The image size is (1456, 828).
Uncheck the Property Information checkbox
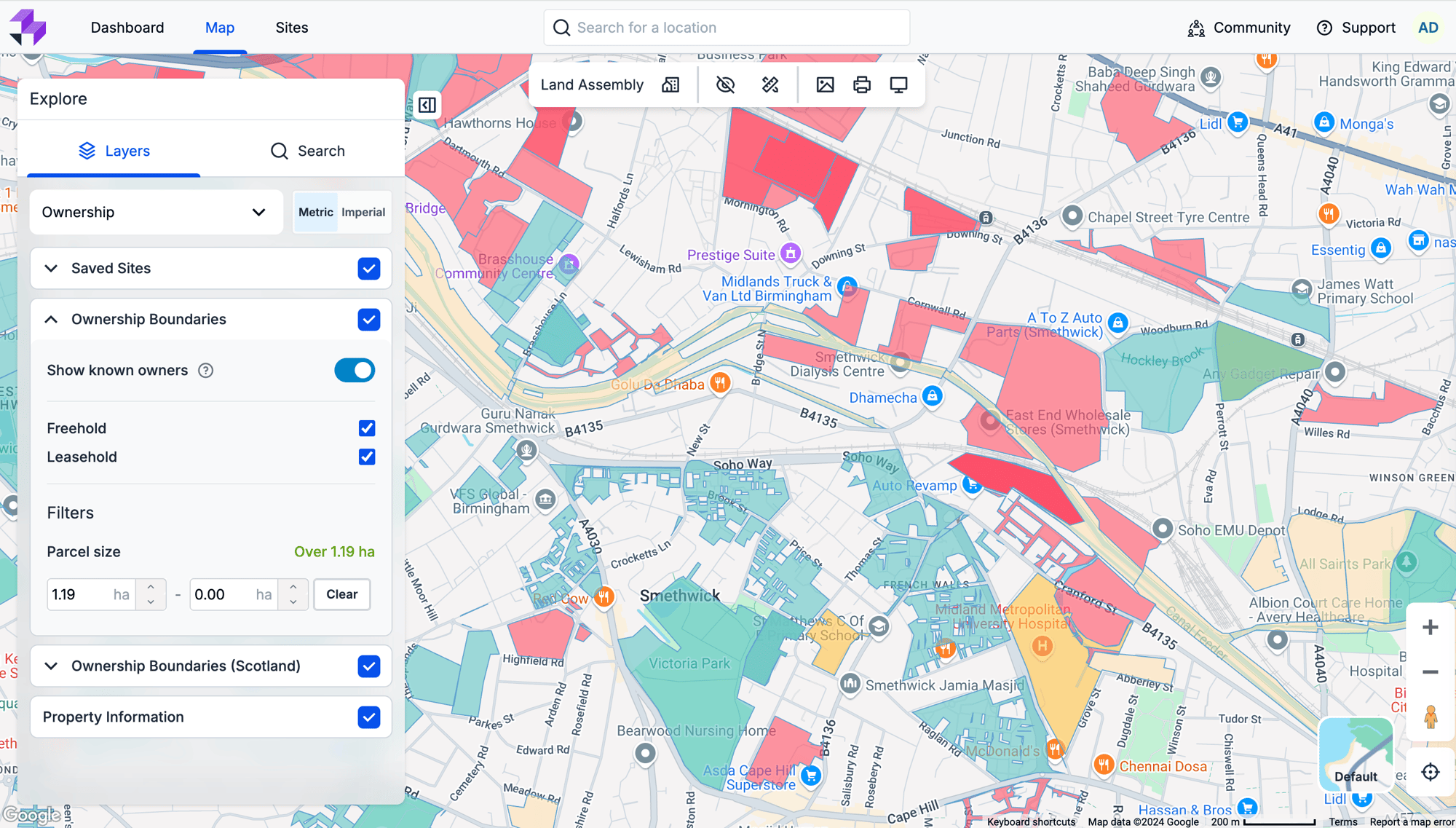pyautogui.click(x=369, y=717)
